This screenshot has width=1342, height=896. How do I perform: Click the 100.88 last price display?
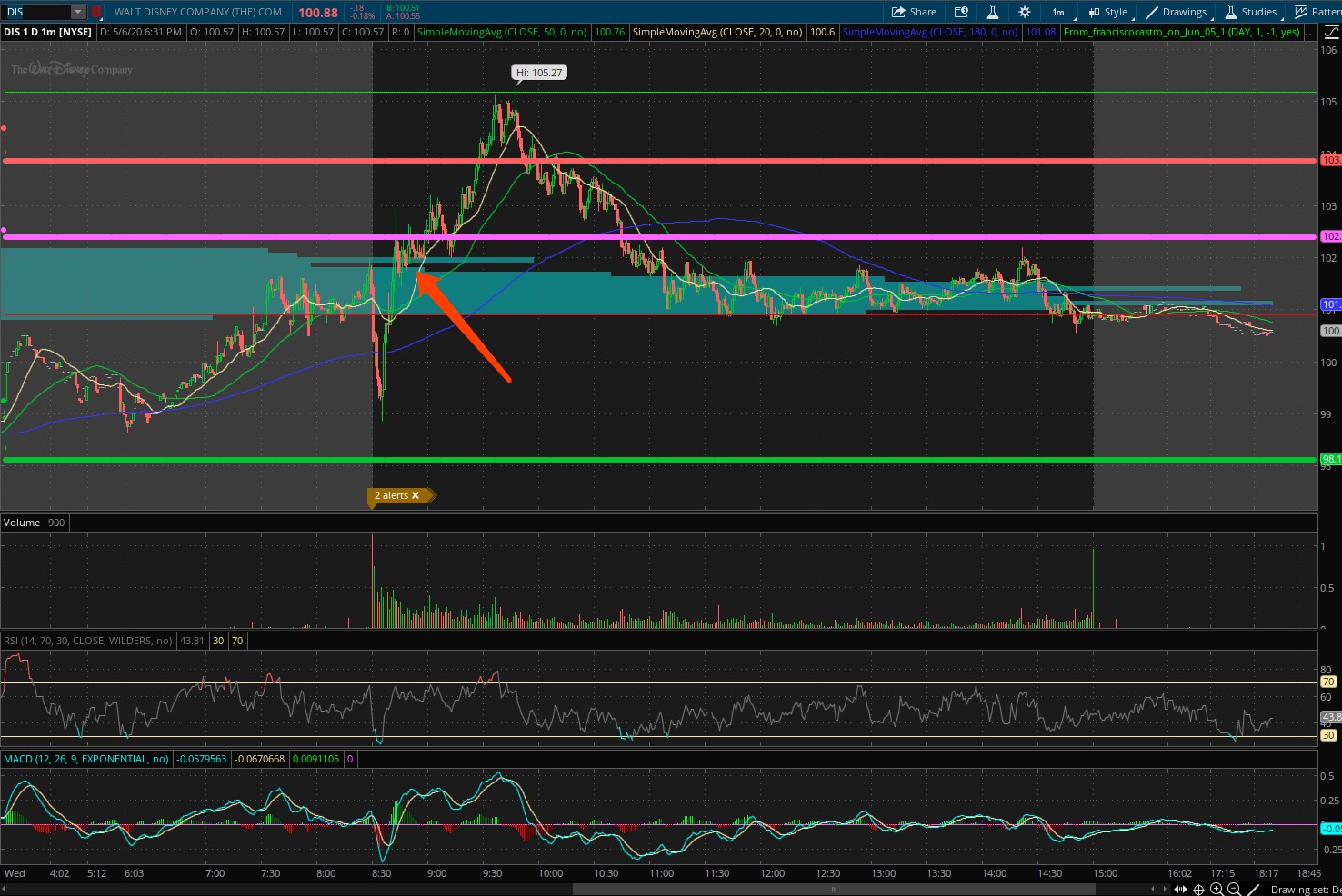coord(318,13)
